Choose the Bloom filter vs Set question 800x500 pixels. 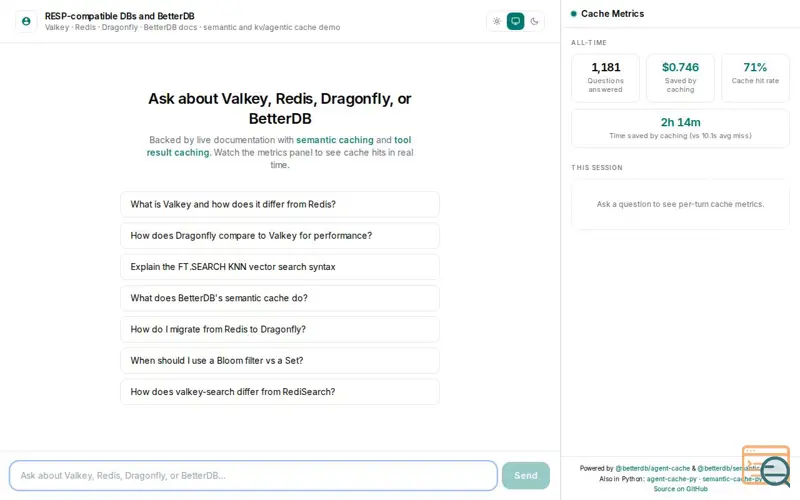tap(280, 361)
